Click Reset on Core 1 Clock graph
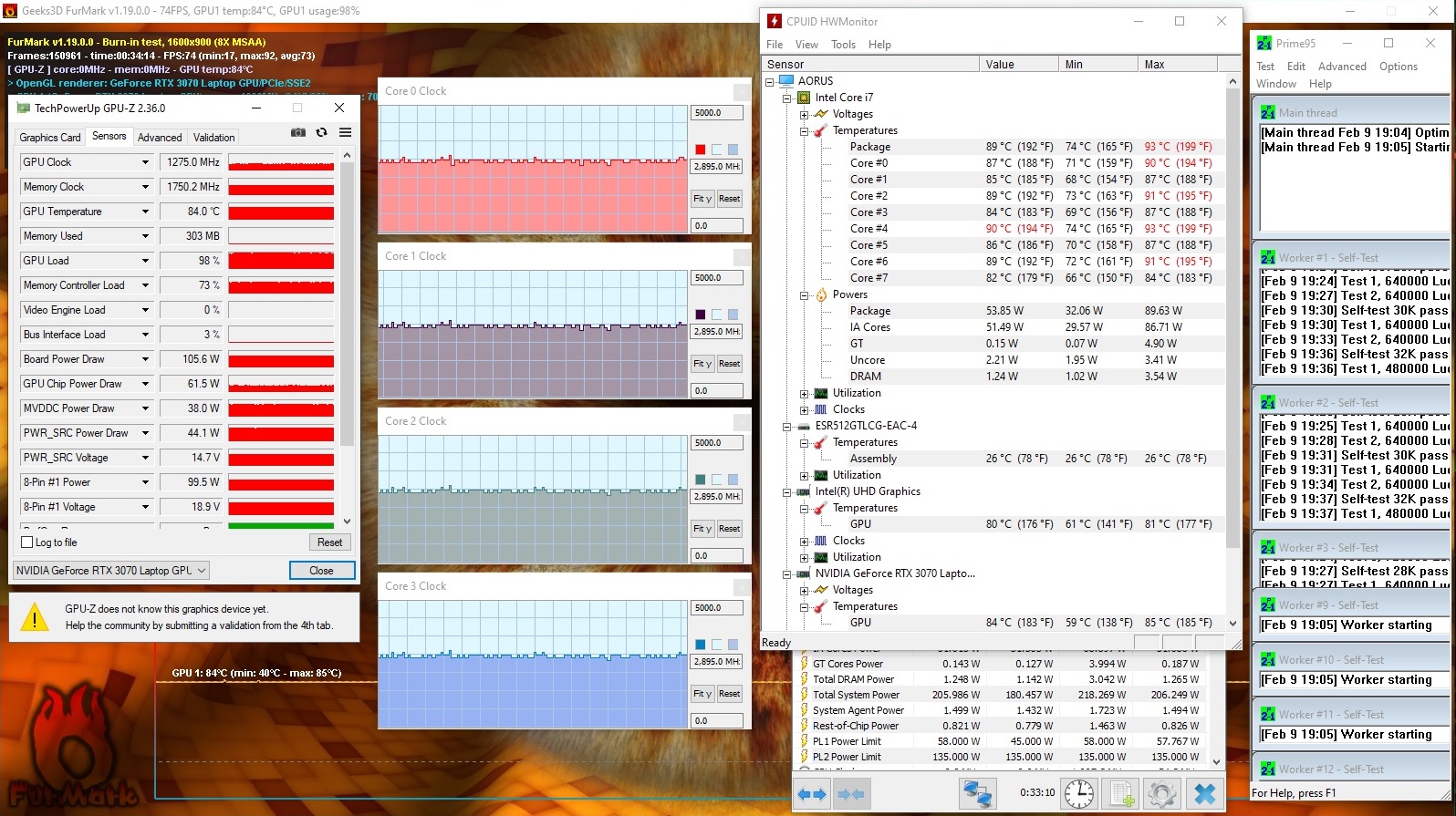 pos(729,364)
